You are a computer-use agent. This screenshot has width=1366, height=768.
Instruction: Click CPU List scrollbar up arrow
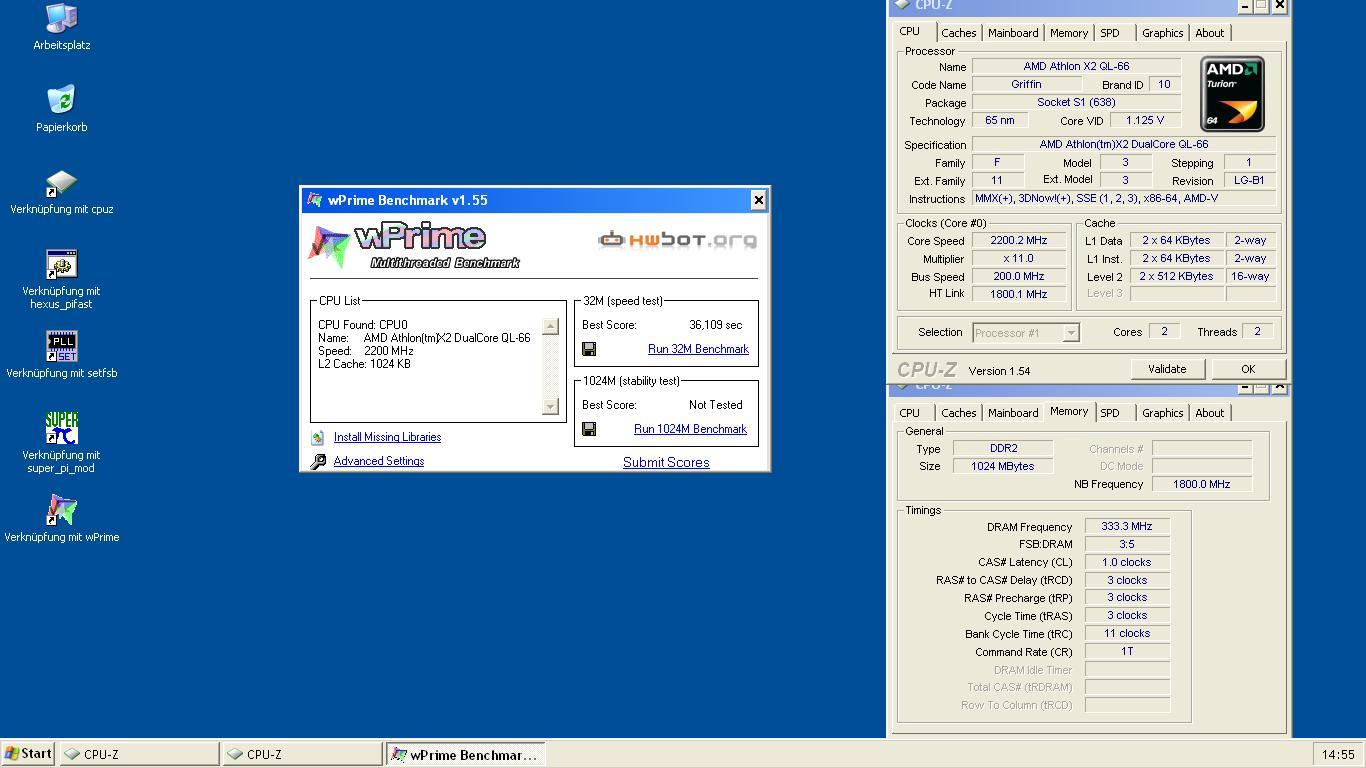[550, 326]
